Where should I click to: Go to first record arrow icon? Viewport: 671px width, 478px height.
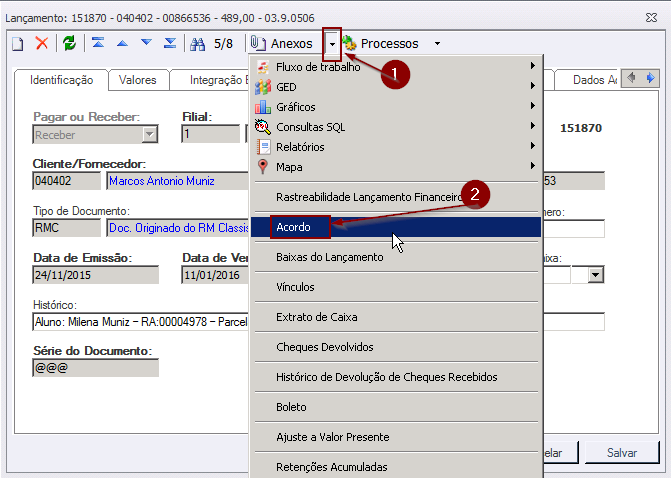pos(98,43)
